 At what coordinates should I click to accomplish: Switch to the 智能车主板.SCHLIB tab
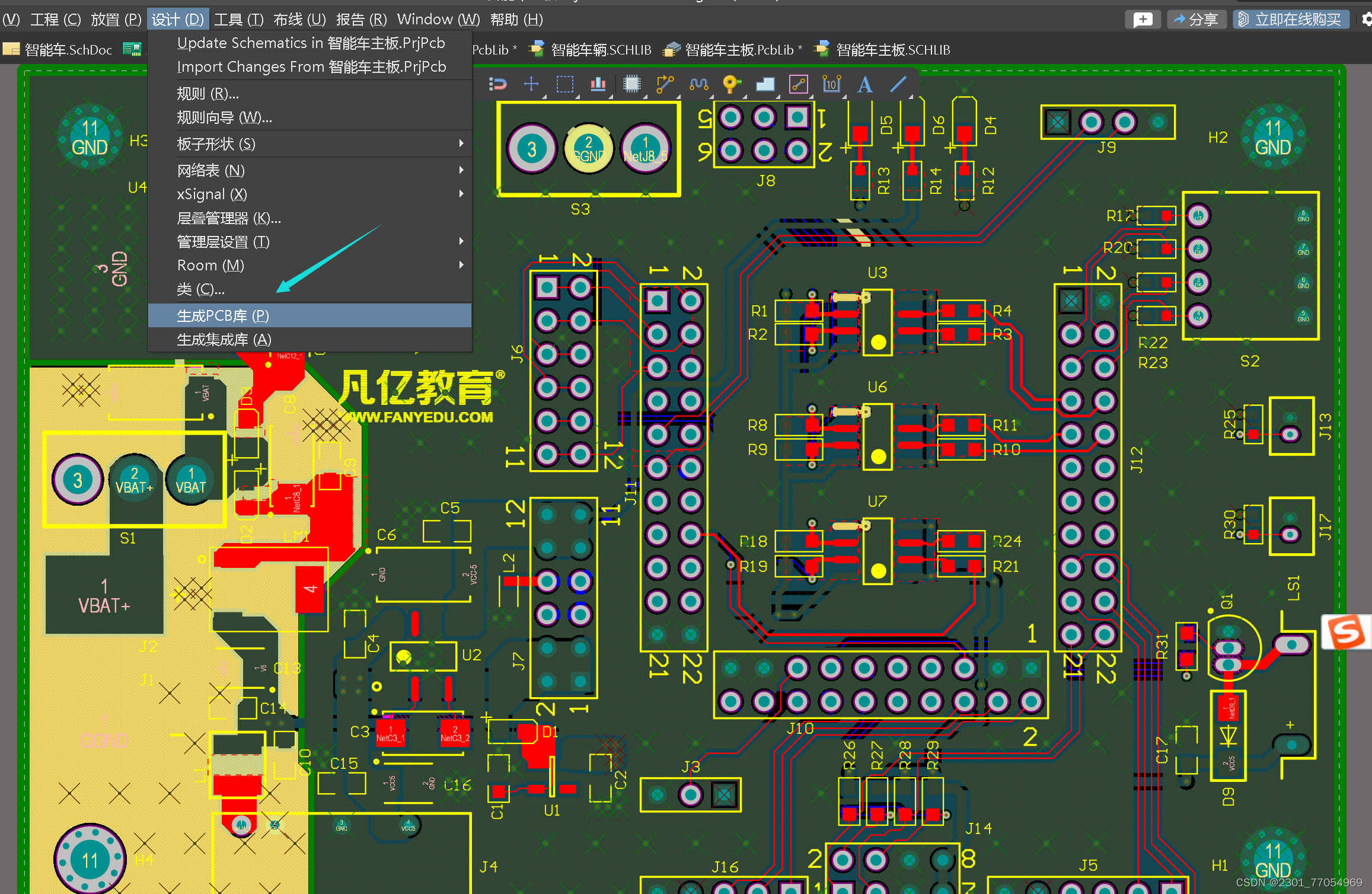[892, 50]
